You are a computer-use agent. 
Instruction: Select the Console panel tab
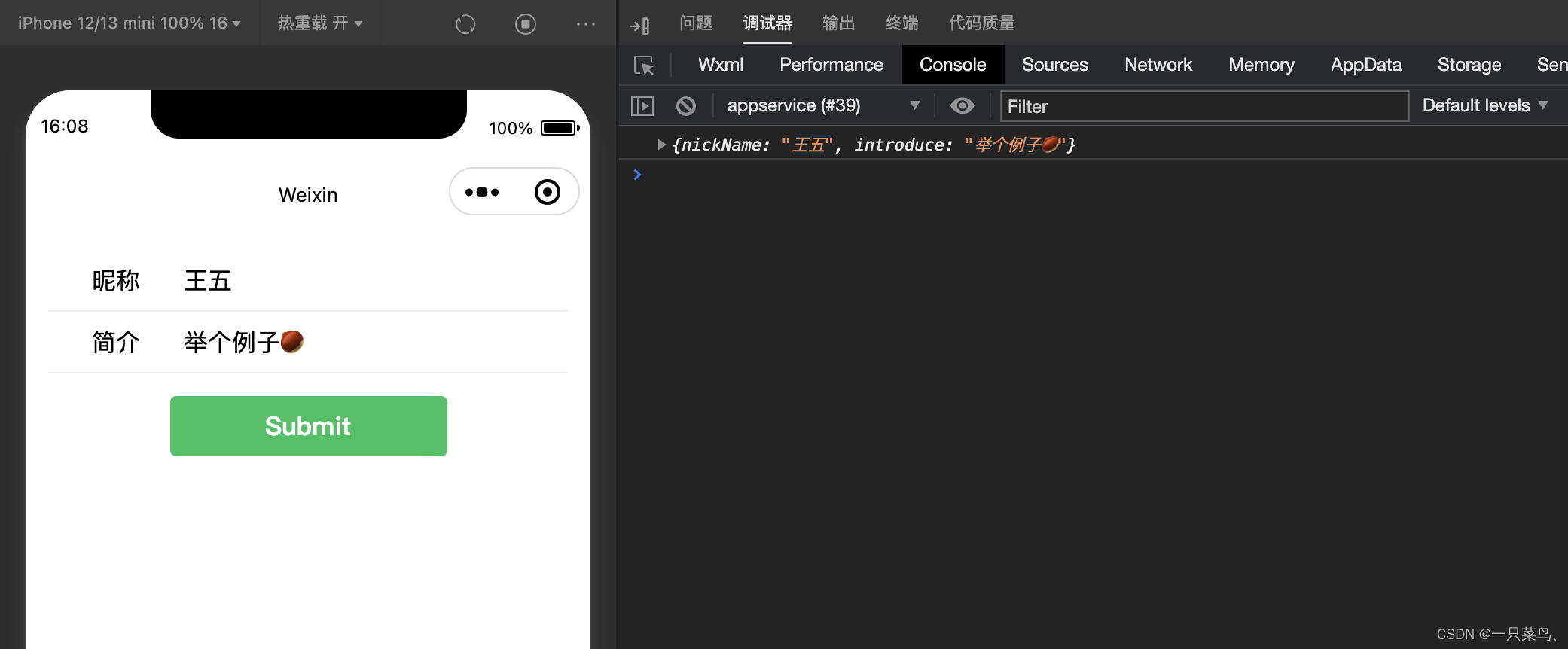click(x=953, y=65)
